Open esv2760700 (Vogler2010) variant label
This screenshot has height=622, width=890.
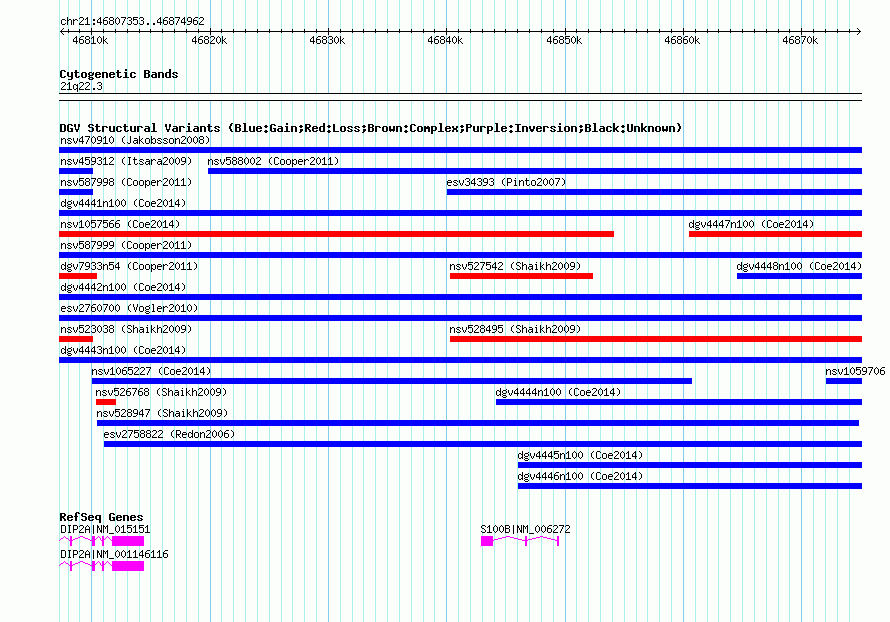click(129, 308)
